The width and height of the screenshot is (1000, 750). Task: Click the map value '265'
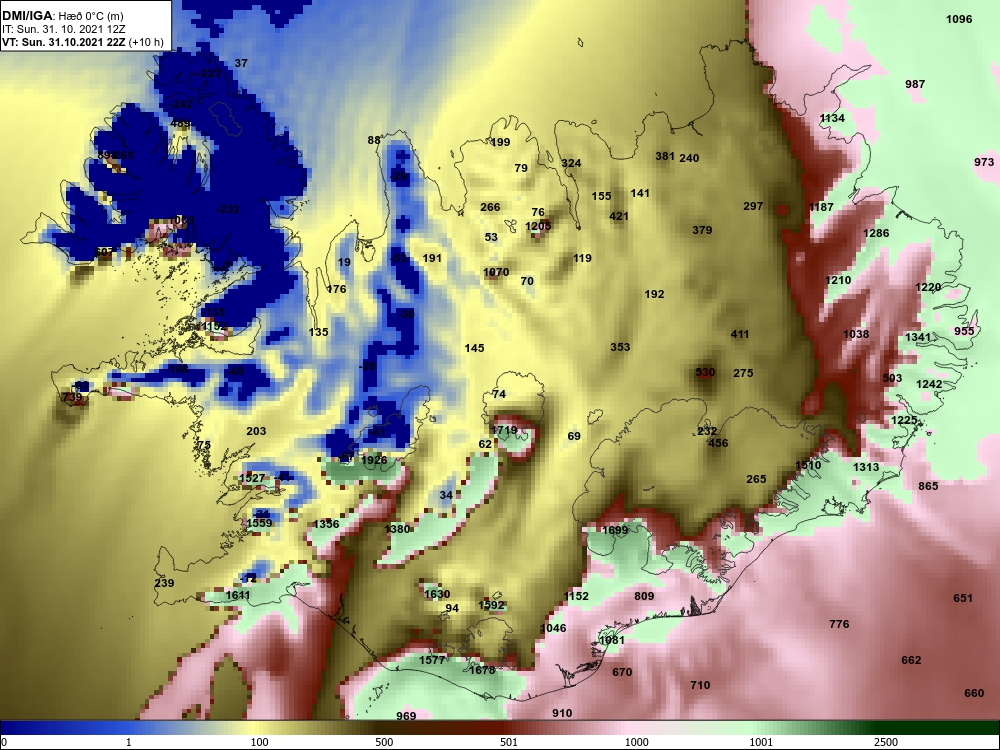pyautogui.click(x=756, y=479)
